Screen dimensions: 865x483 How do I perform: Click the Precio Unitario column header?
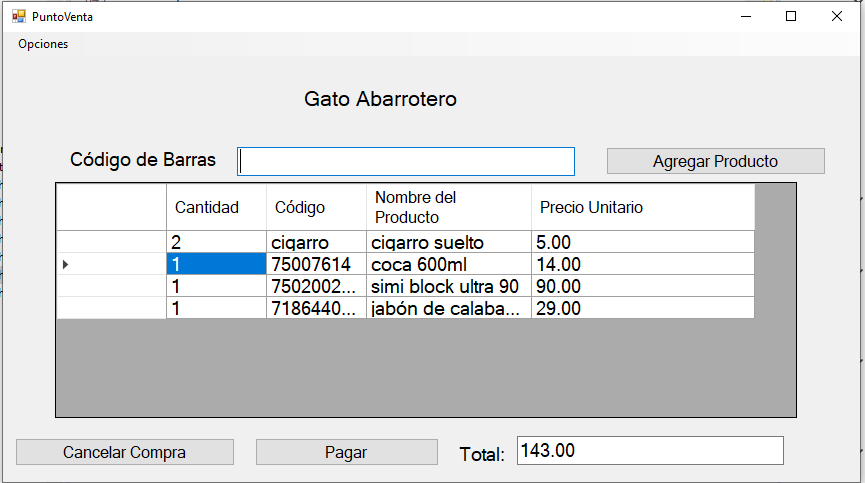pyautogui.click(x=643, y=207)
